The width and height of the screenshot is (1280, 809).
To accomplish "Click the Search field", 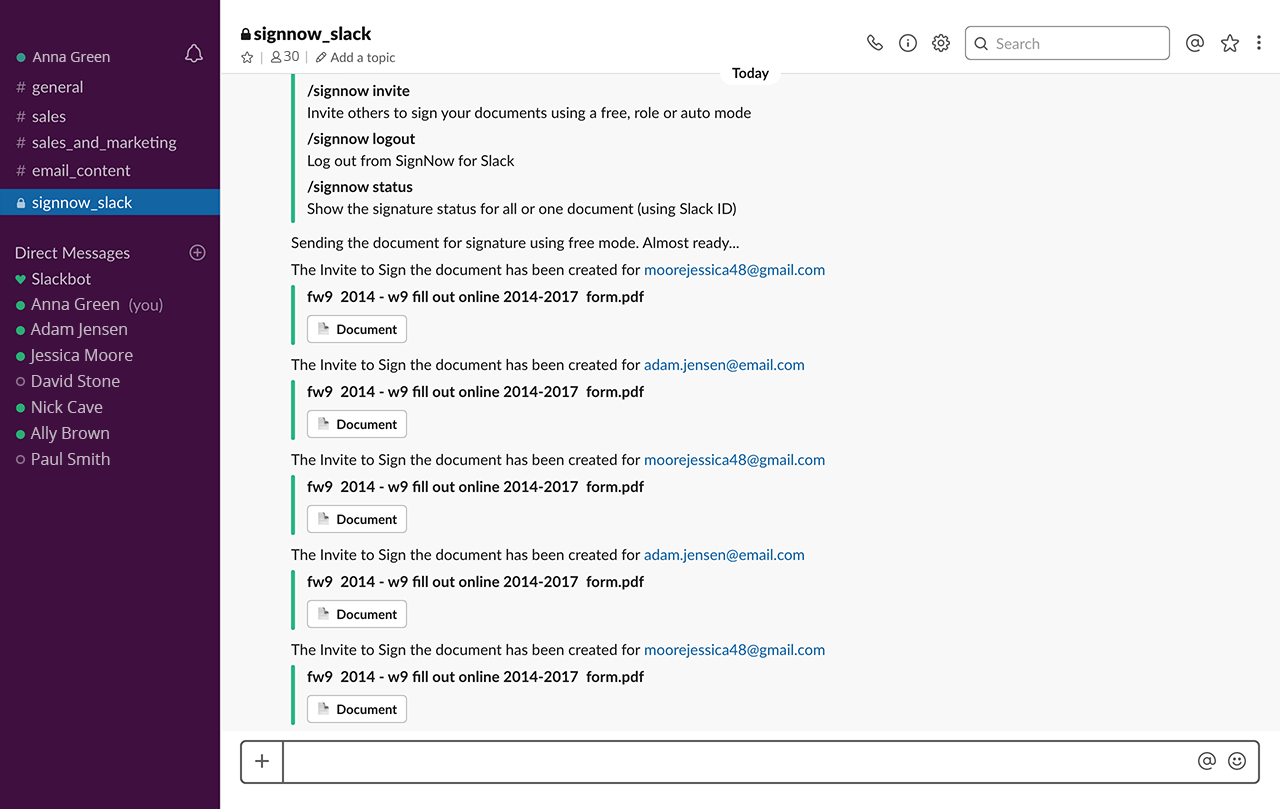I will pos(1067,43).
